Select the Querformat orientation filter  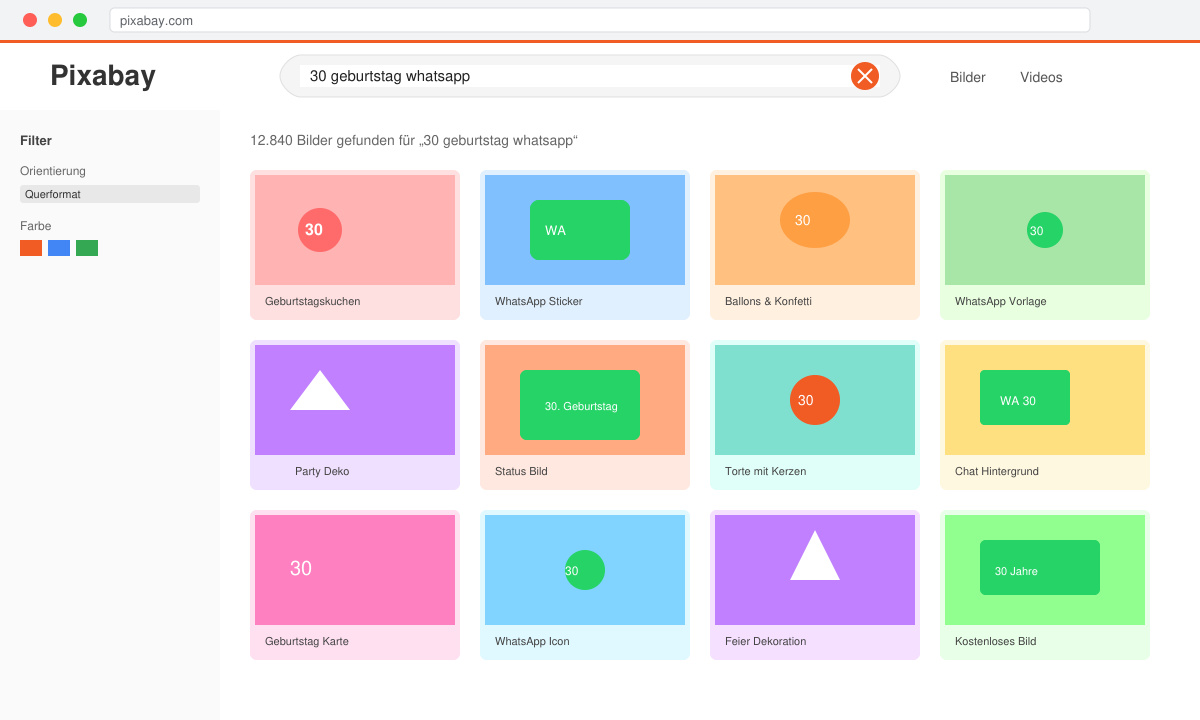(x=110, y=194)
